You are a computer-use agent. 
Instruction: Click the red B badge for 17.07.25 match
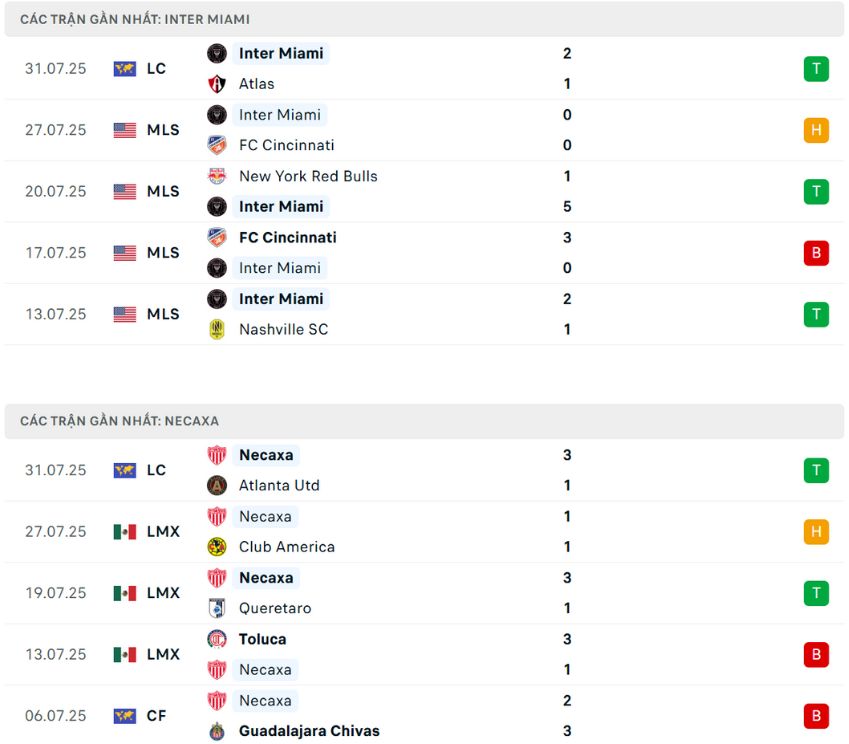point(816,253)
